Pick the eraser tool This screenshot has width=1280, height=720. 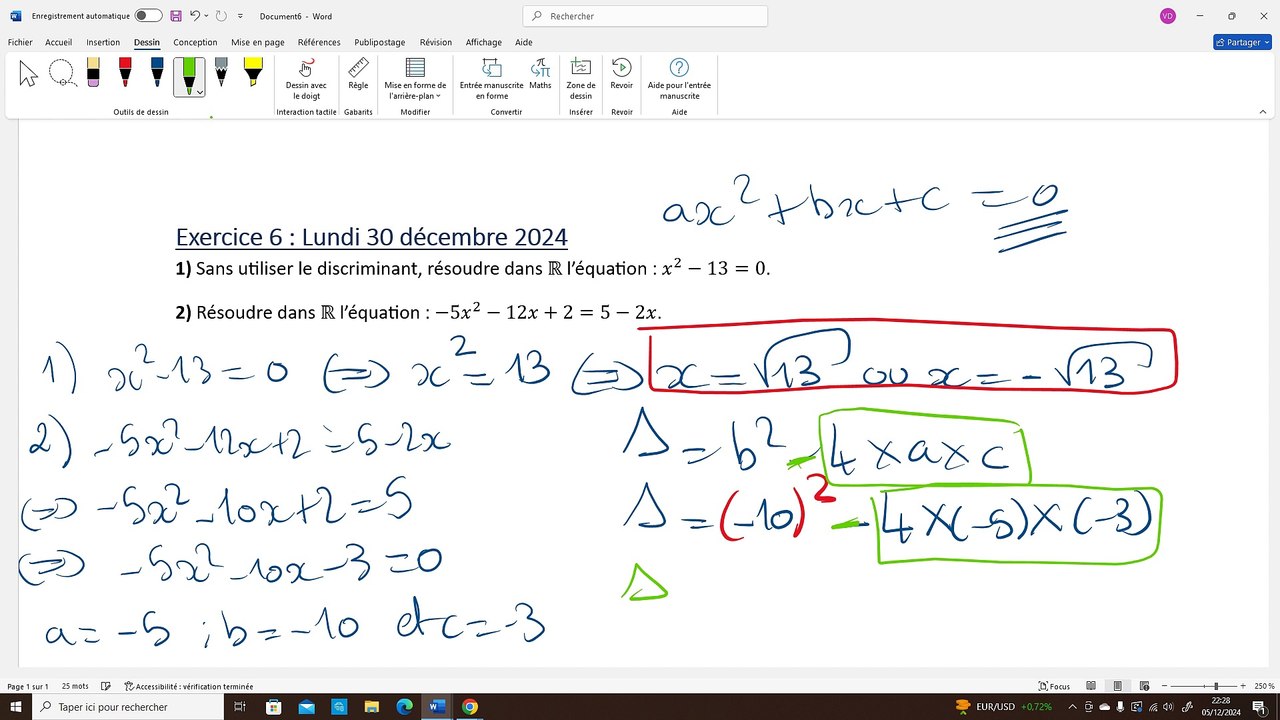[93, 73]
